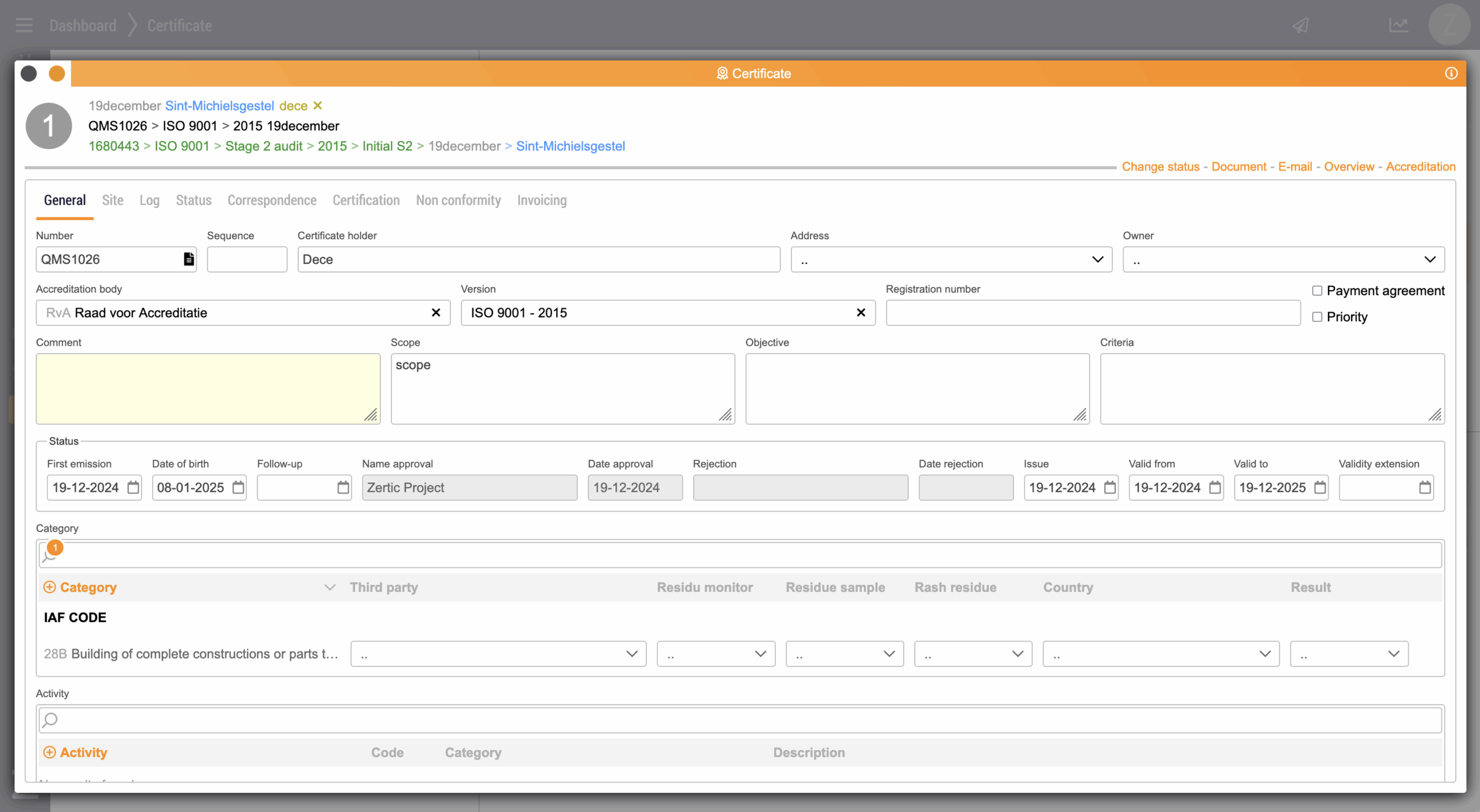
Task: Switch to the Non conformity tab
Action: click(x=458, y=200)
